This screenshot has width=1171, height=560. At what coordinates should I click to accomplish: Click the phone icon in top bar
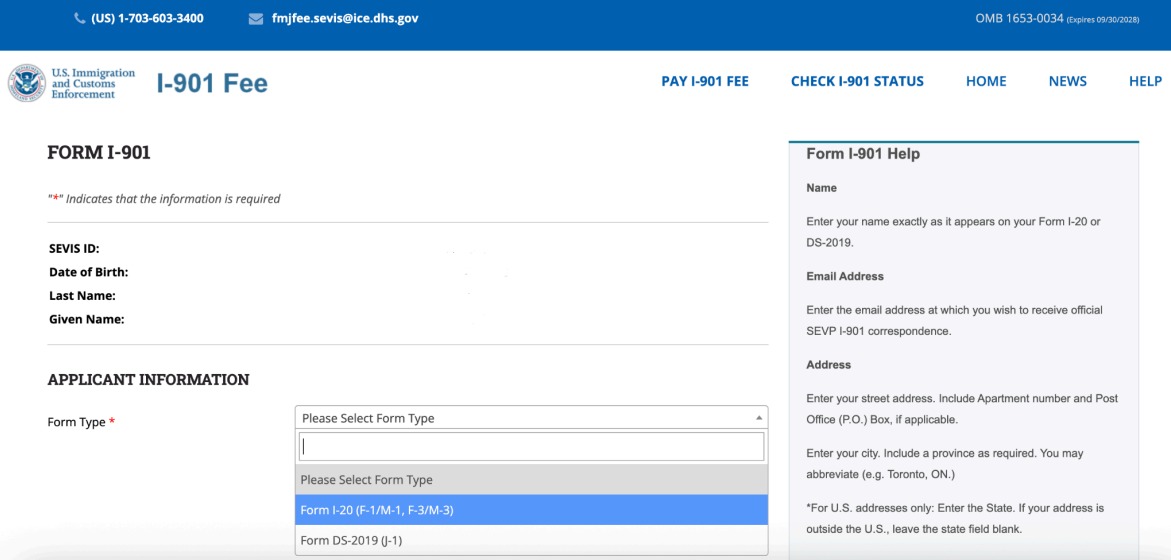[80, 19]
